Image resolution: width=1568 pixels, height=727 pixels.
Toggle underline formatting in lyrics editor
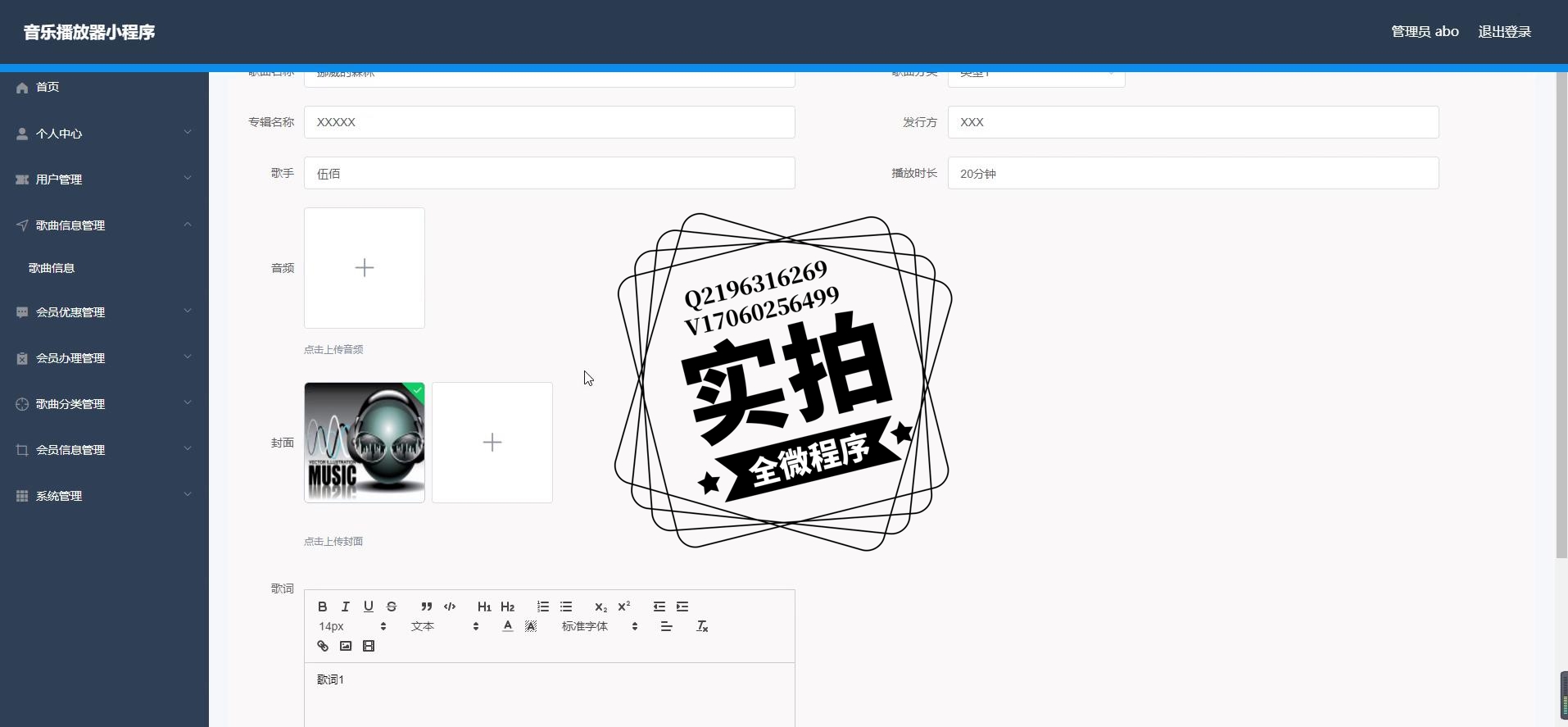click(369, 607)
